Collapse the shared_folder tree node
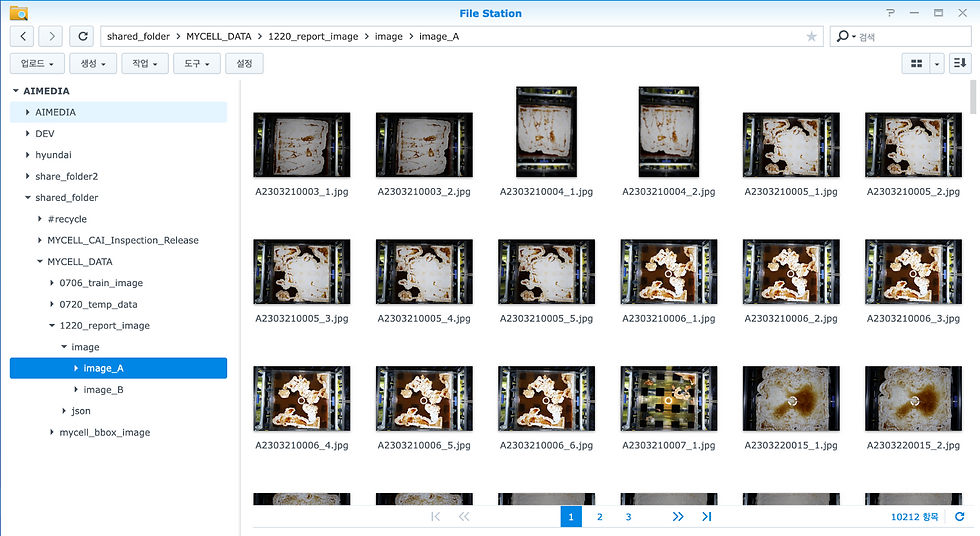This screenshot has height=536, width=980. [x=28, y=197]
